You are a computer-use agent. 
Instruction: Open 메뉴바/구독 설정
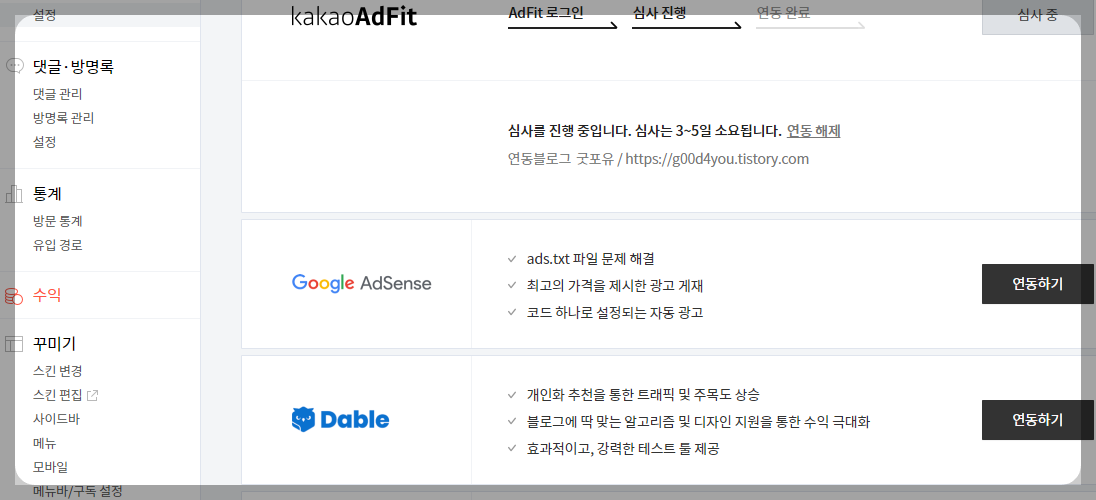click(78, 490)
